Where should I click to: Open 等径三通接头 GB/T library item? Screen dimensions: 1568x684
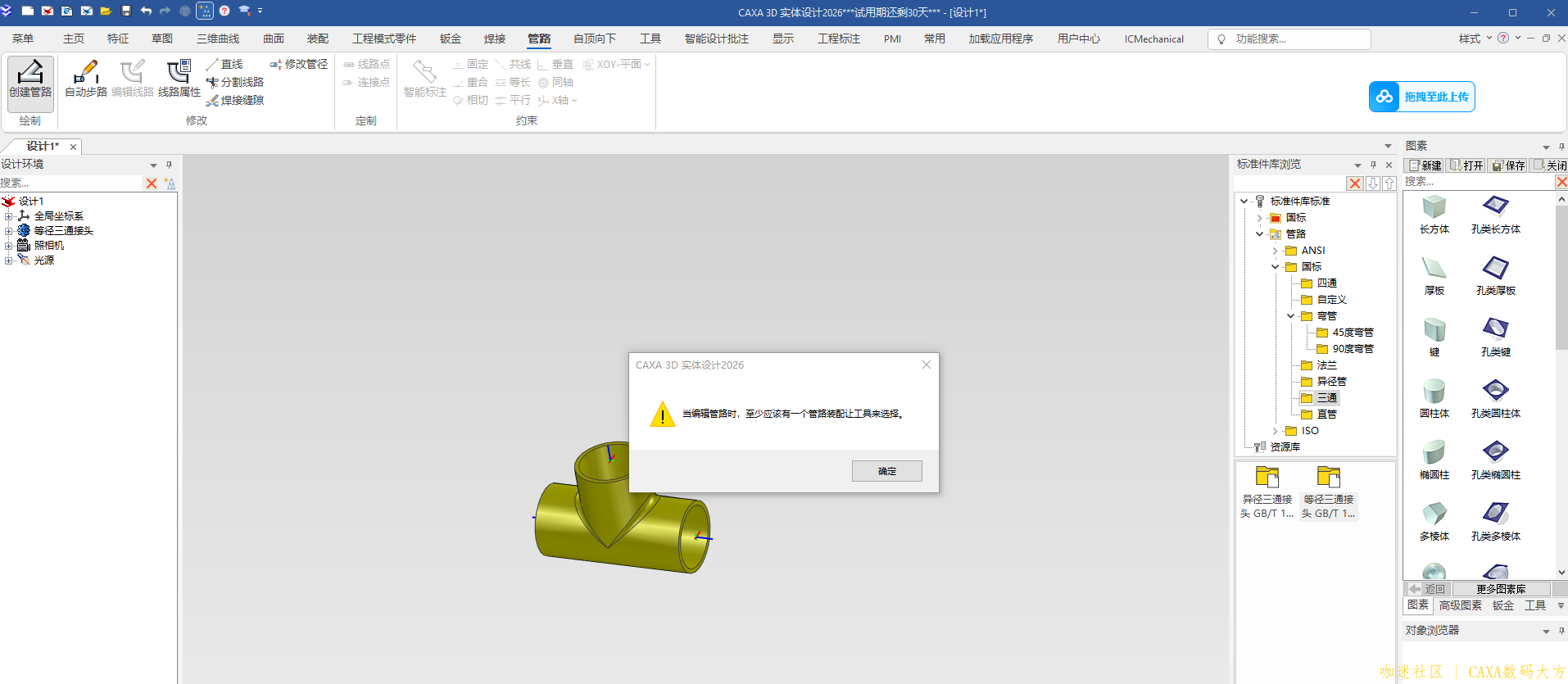[1329, 492]
